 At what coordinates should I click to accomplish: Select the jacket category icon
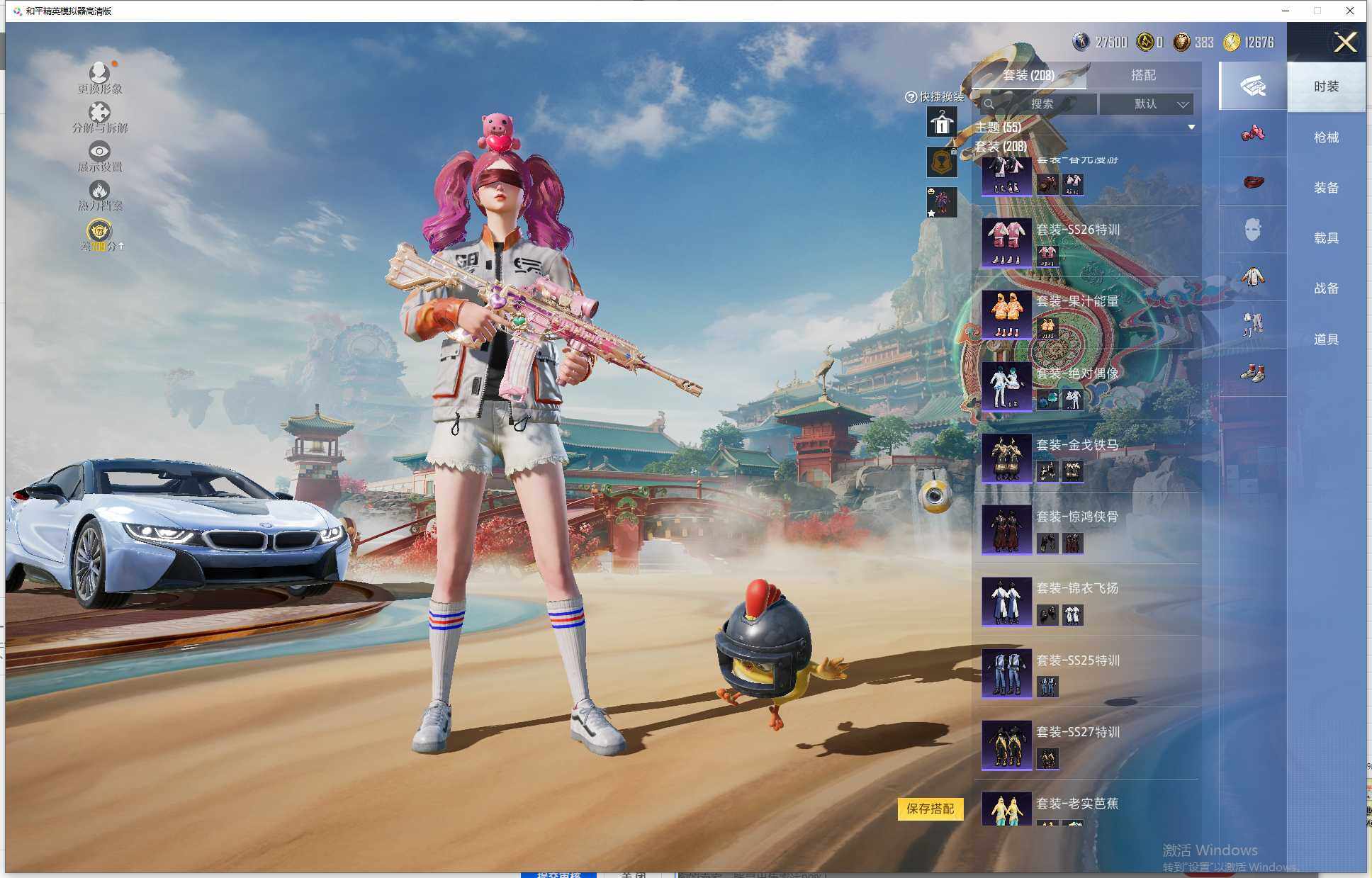pyautogui.click(x=1252, y=277)
